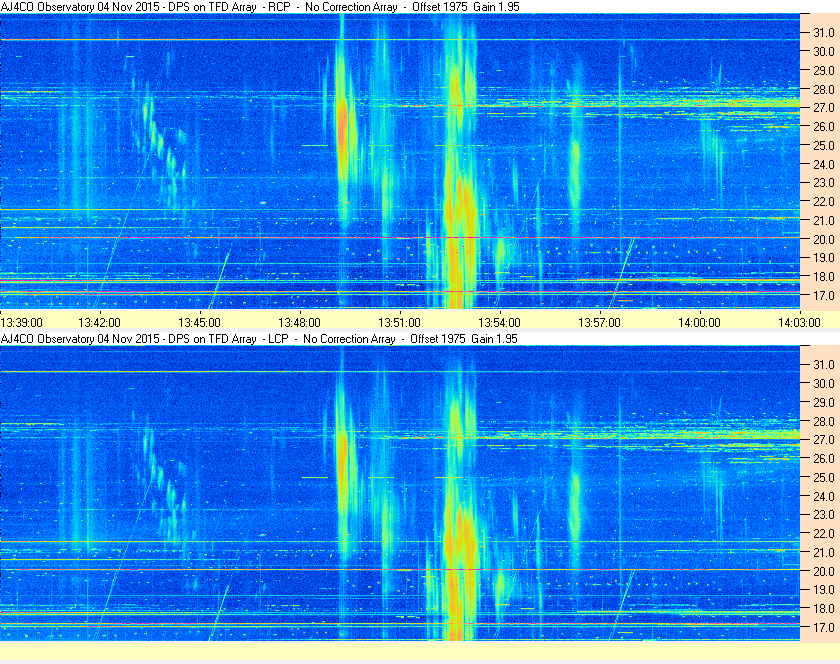
Task: Click the 30.0 frequency label on RCP plot
Action: [824, 51]
